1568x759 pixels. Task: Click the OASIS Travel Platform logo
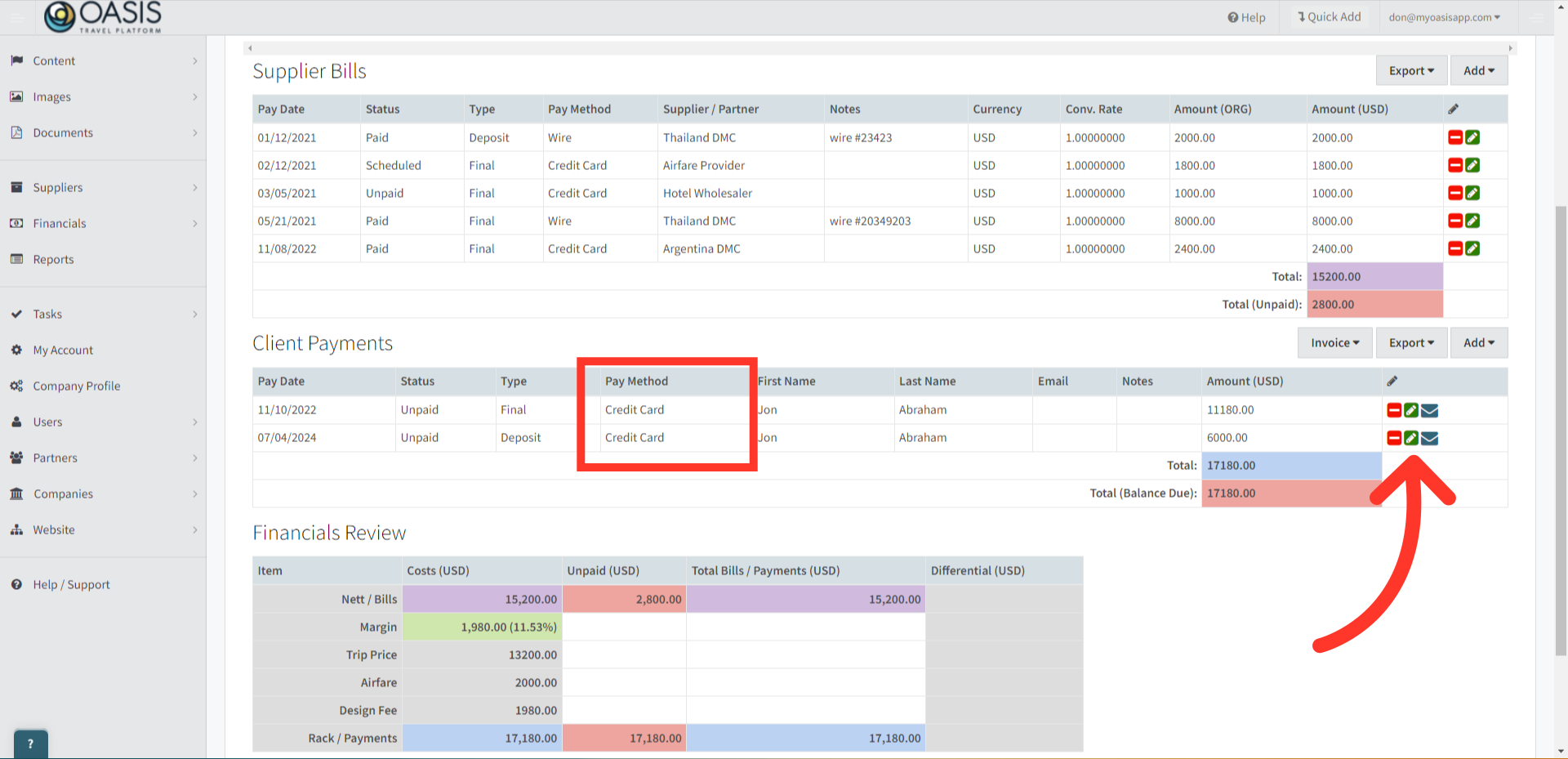pyautogui.click(x=103, y=17)
